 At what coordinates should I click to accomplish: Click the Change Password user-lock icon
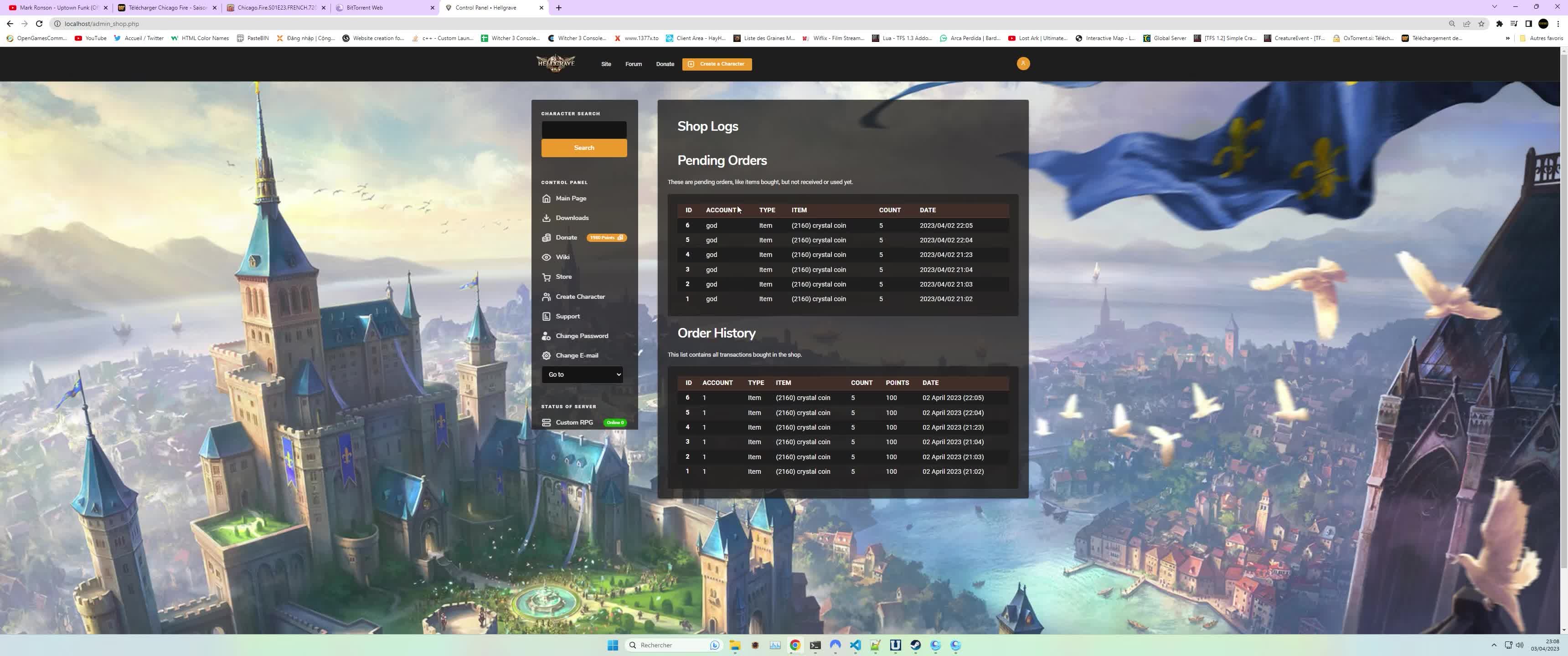(546, 336)
